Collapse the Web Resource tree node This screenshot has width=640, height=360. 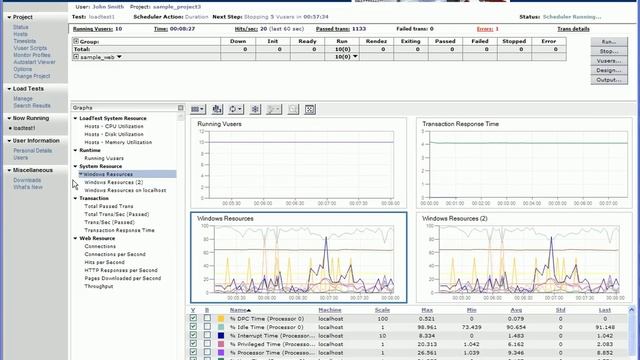pos(75,238)
